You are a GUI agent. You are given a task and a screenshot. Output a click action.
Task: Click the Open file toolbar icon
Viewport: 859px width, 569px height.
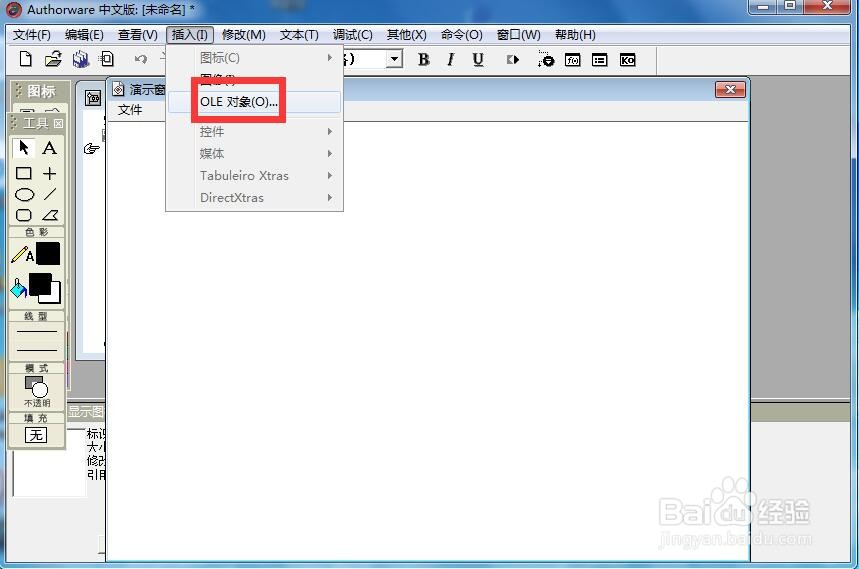53,59
